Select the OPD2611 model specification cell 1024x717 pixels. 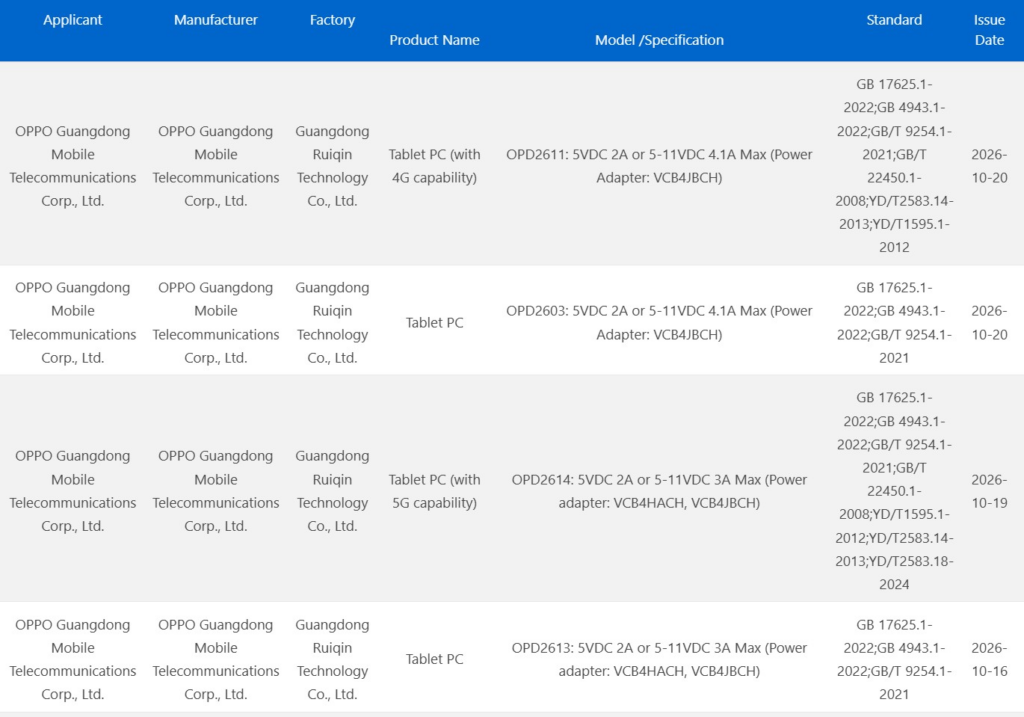click(x=659, y=166)
